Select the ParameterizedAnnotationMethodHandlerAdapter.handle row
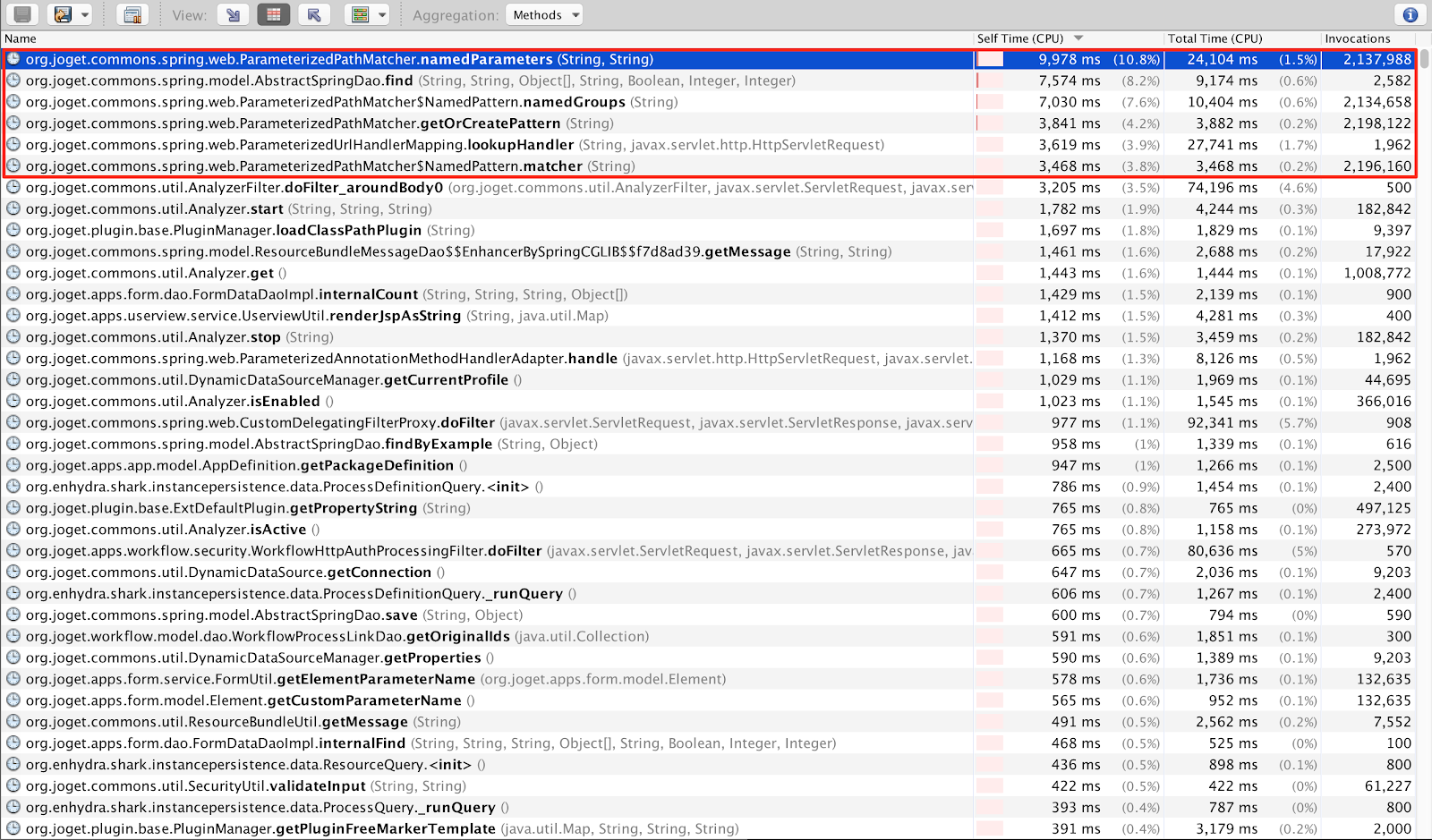 click(709, 359)
